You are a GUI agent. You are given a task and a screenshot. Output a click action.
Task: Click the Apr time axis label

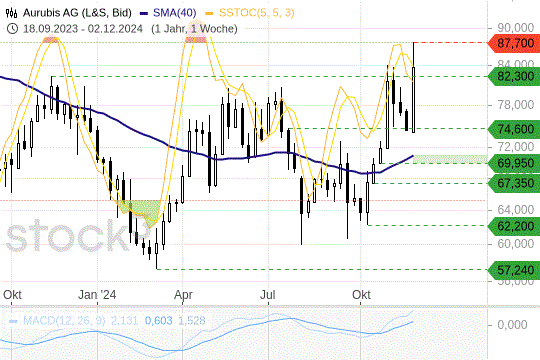183,295
